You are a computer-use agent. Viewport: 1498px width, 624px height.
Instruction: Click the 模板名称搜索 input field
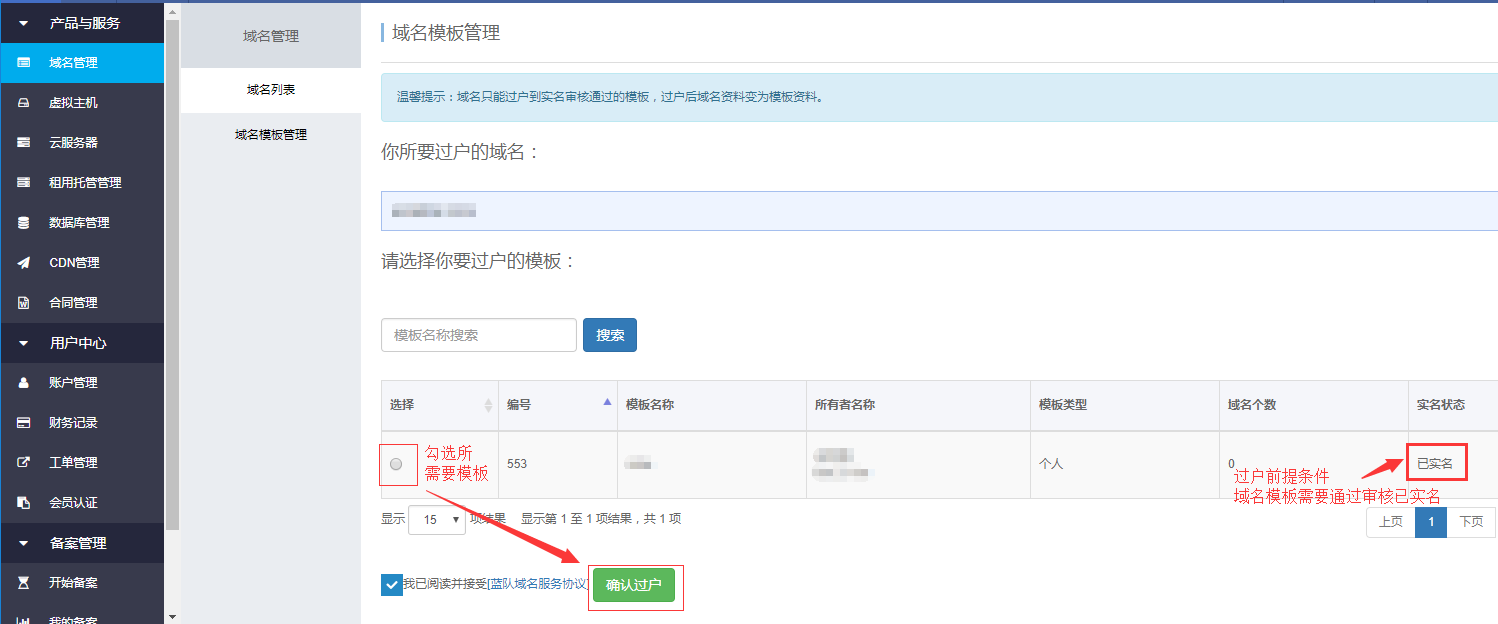(478, 335)
